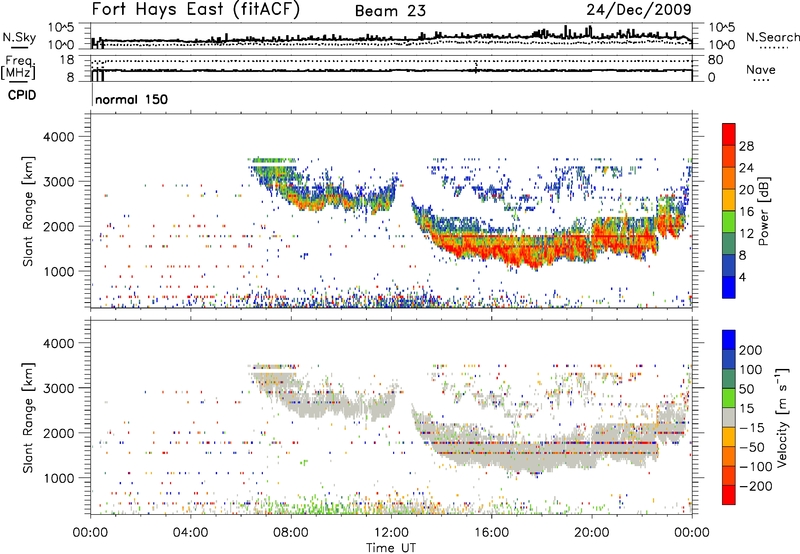
Task: Click the 'Fort Hays East (fitACF)' plot title
Action: [x=195, y=9]
